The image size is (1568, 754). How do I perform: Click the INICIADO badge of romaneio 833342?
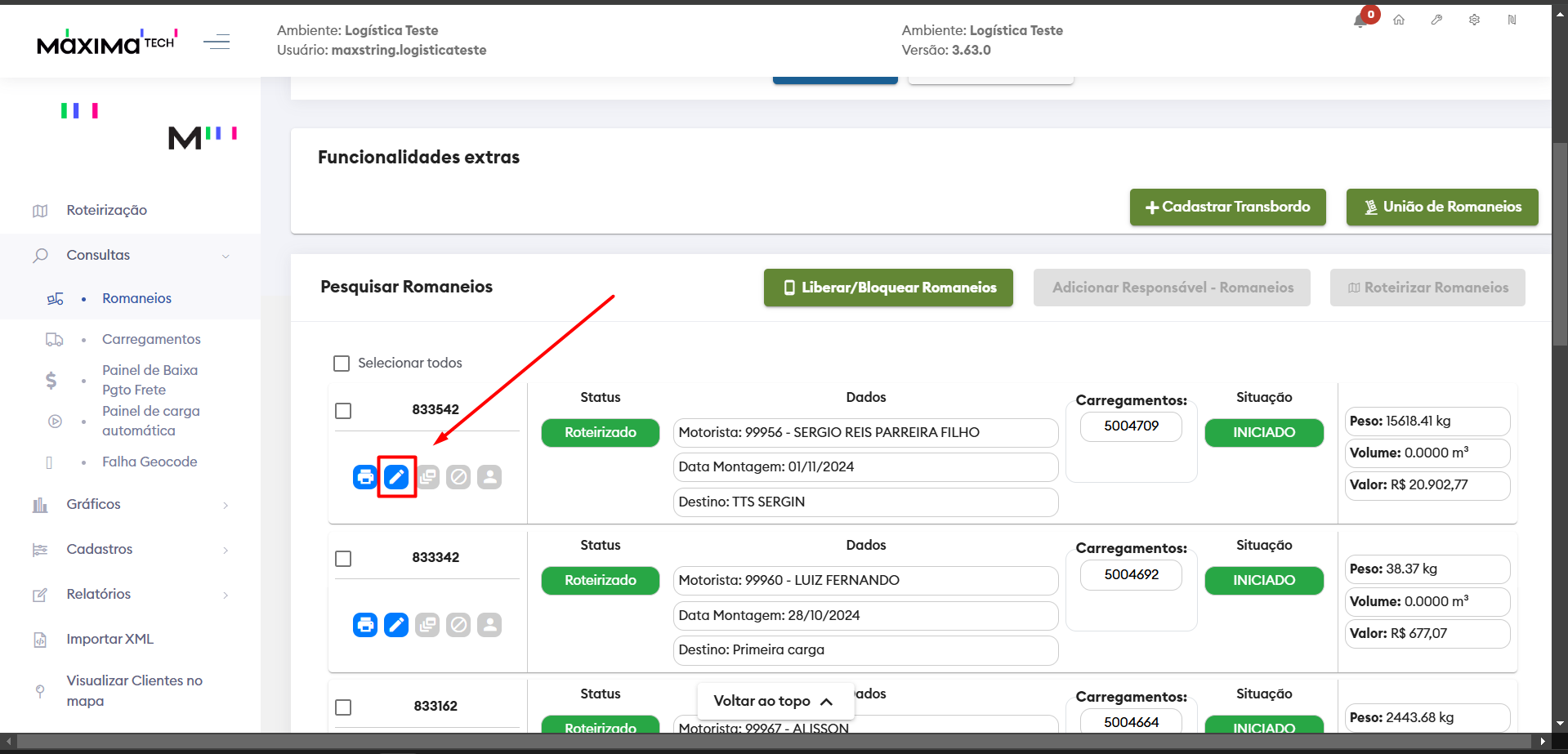1264,581
